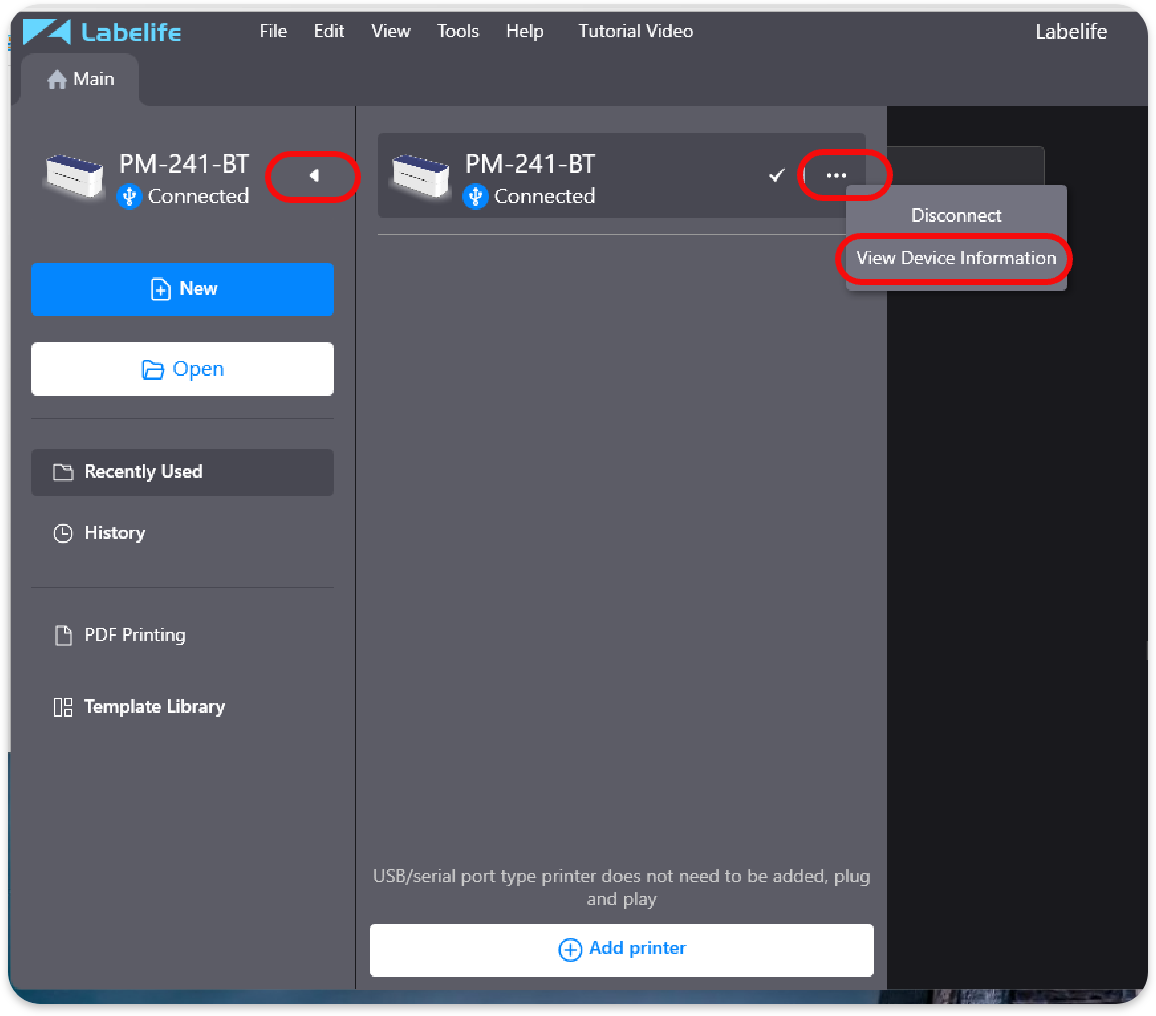Image resolution: width=1156 pixels, height=1016 pixels.
Task: Open the Tutorial Video menu item
Action: (636, 31)
